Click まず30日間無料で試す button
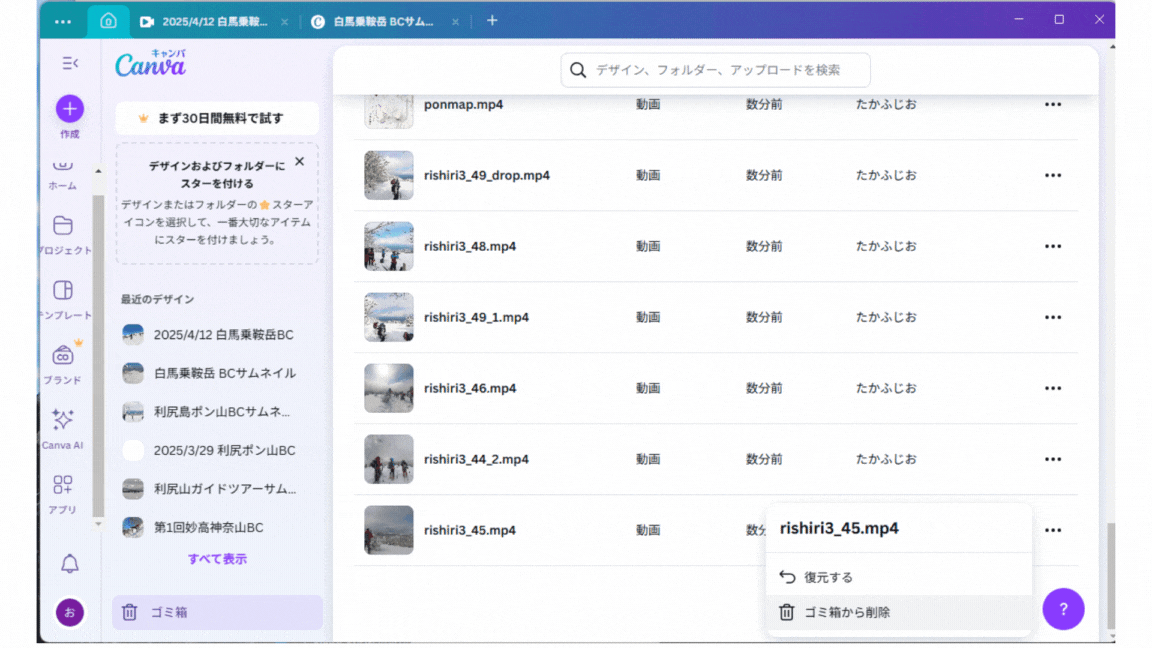Viewport: 1152px width, 648px height. pos(217,118)
